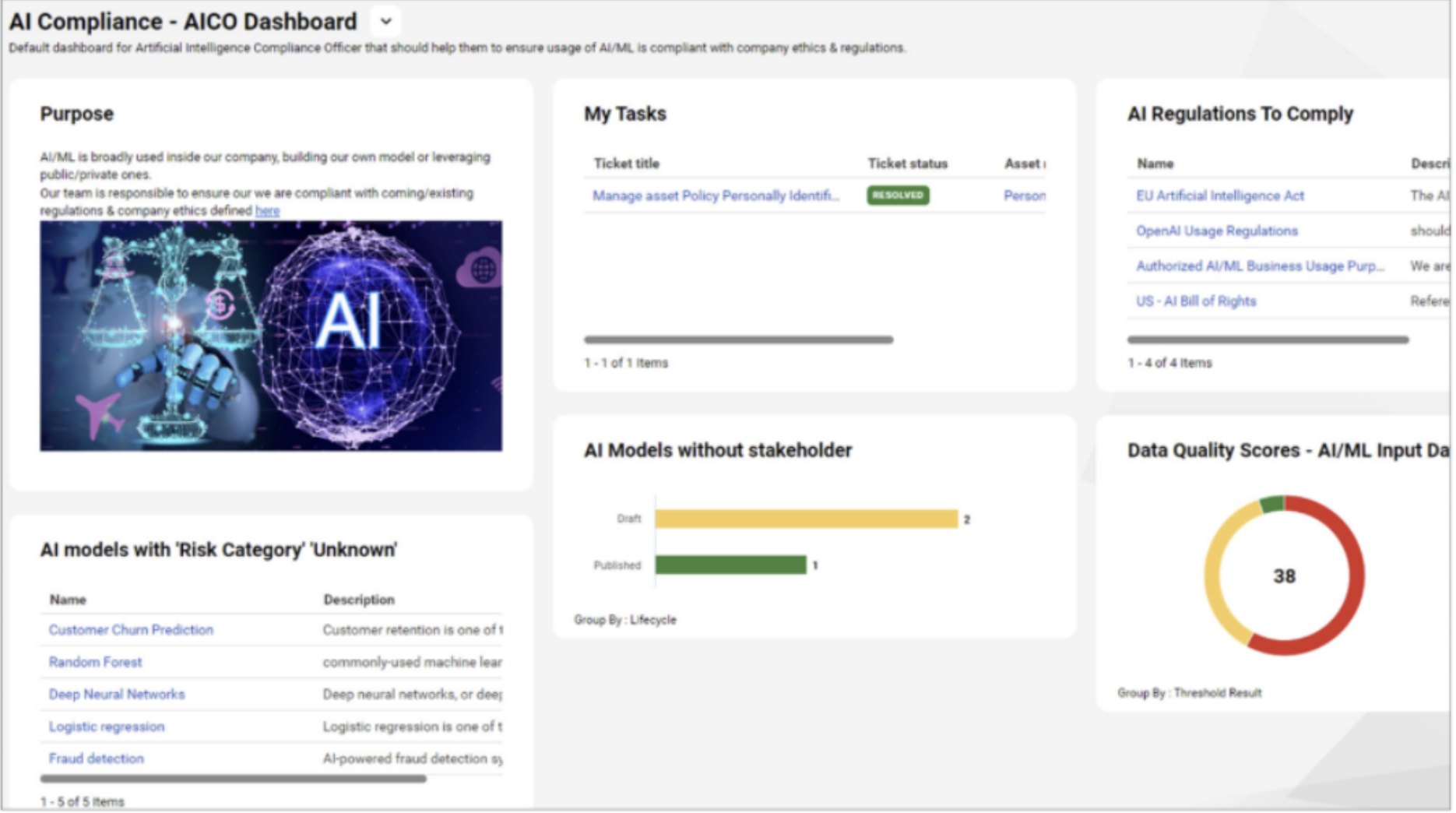The width and height of the screenshot is (1456, 813).
Task: Click 'AI Regulations To Comply' widget title
Action: click(1240, 114)
